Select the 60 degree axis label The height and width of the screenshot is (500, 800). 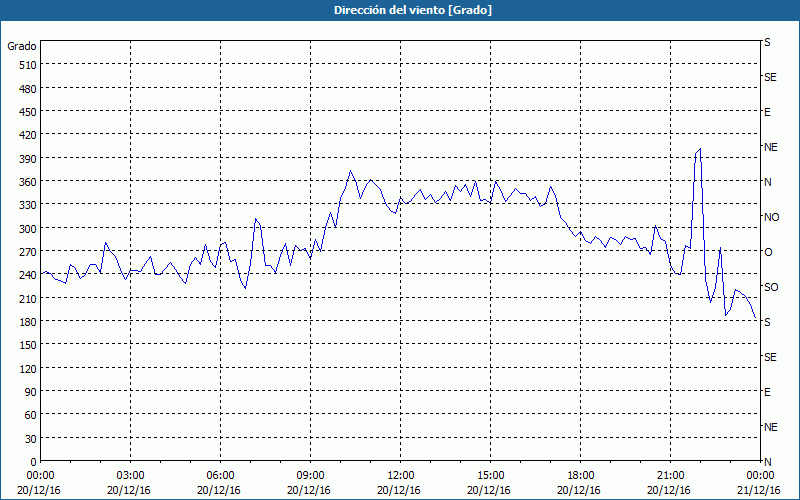[31, 415]
